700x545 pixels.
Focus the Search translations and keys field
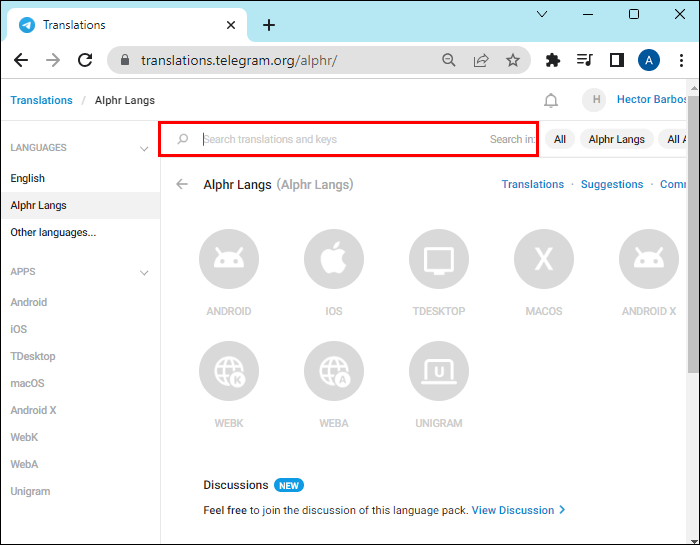coord(344,139)
